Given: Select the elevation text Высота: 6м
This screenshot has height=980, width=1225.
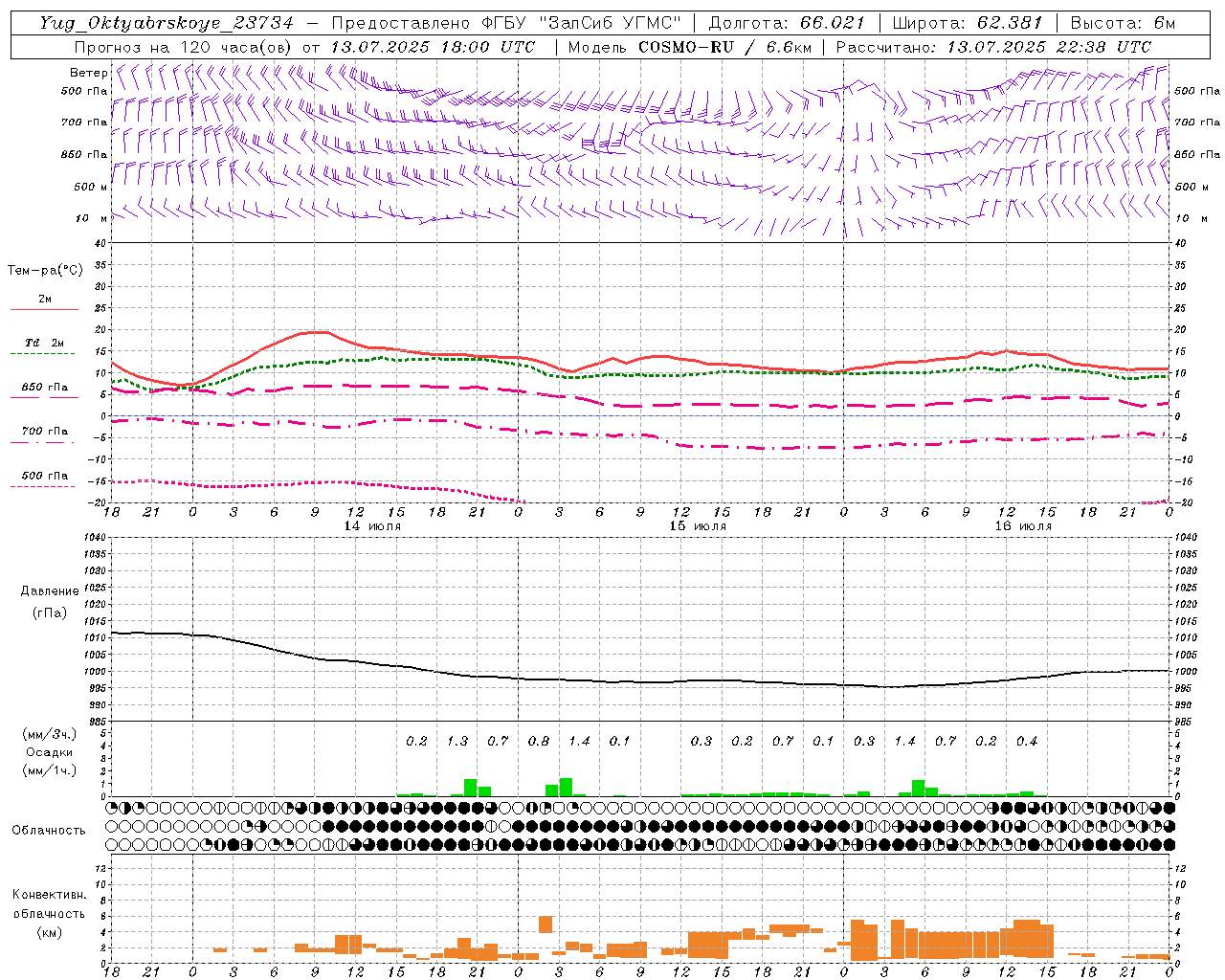Looking at the screenshot, I should [x=1123, y=23].
